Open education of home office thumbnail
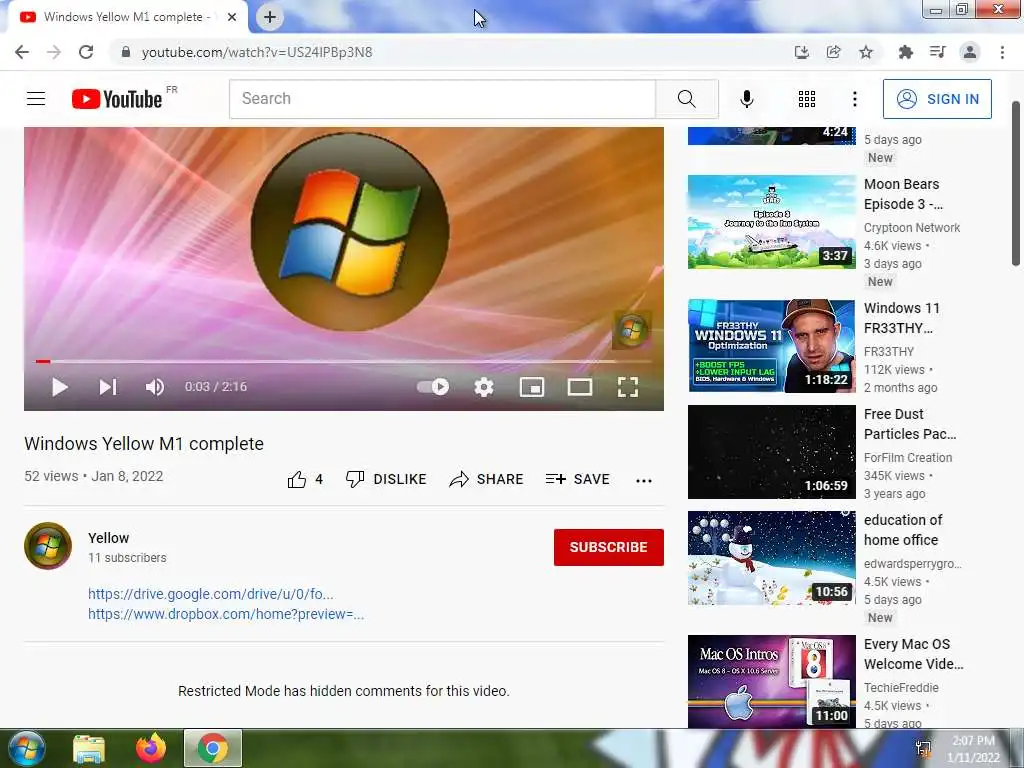The width and height of the screenshot is (1024, 768). (x=772, y=558)
